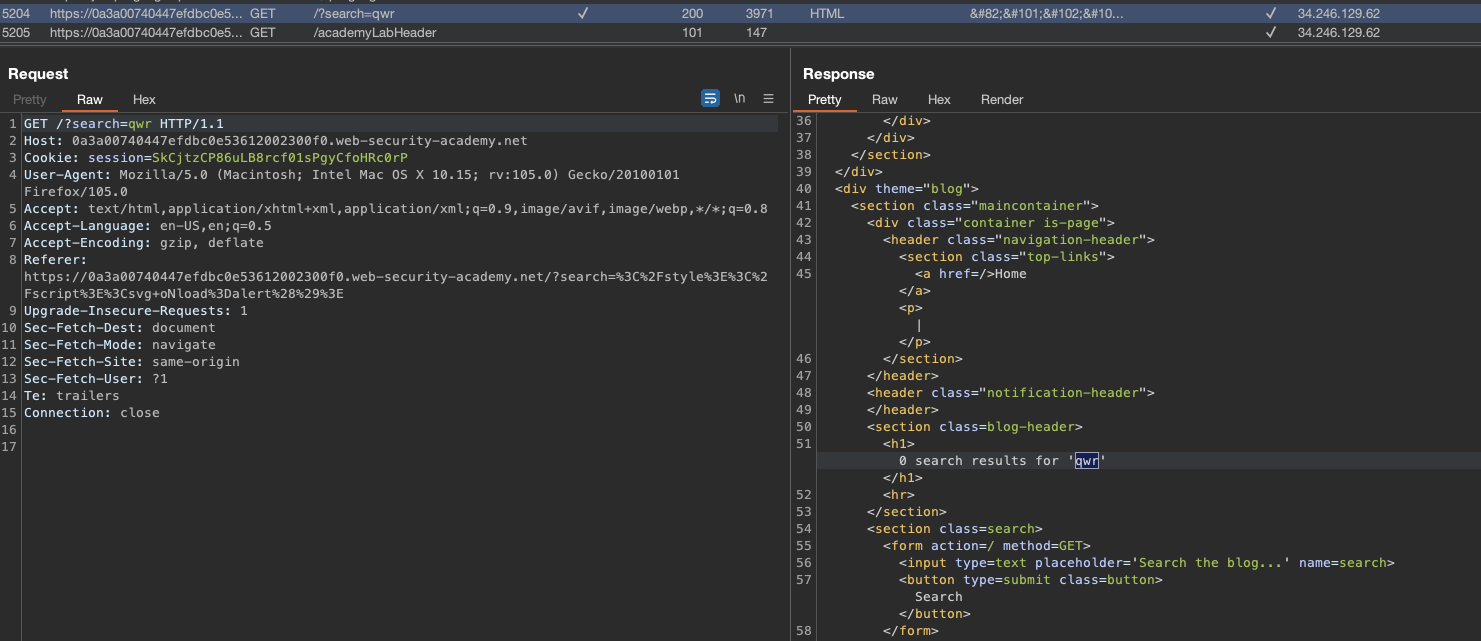Open the Request panel hamburger options menu
The height and width of the screenshot is (641, 1481).
pos(768,99)
